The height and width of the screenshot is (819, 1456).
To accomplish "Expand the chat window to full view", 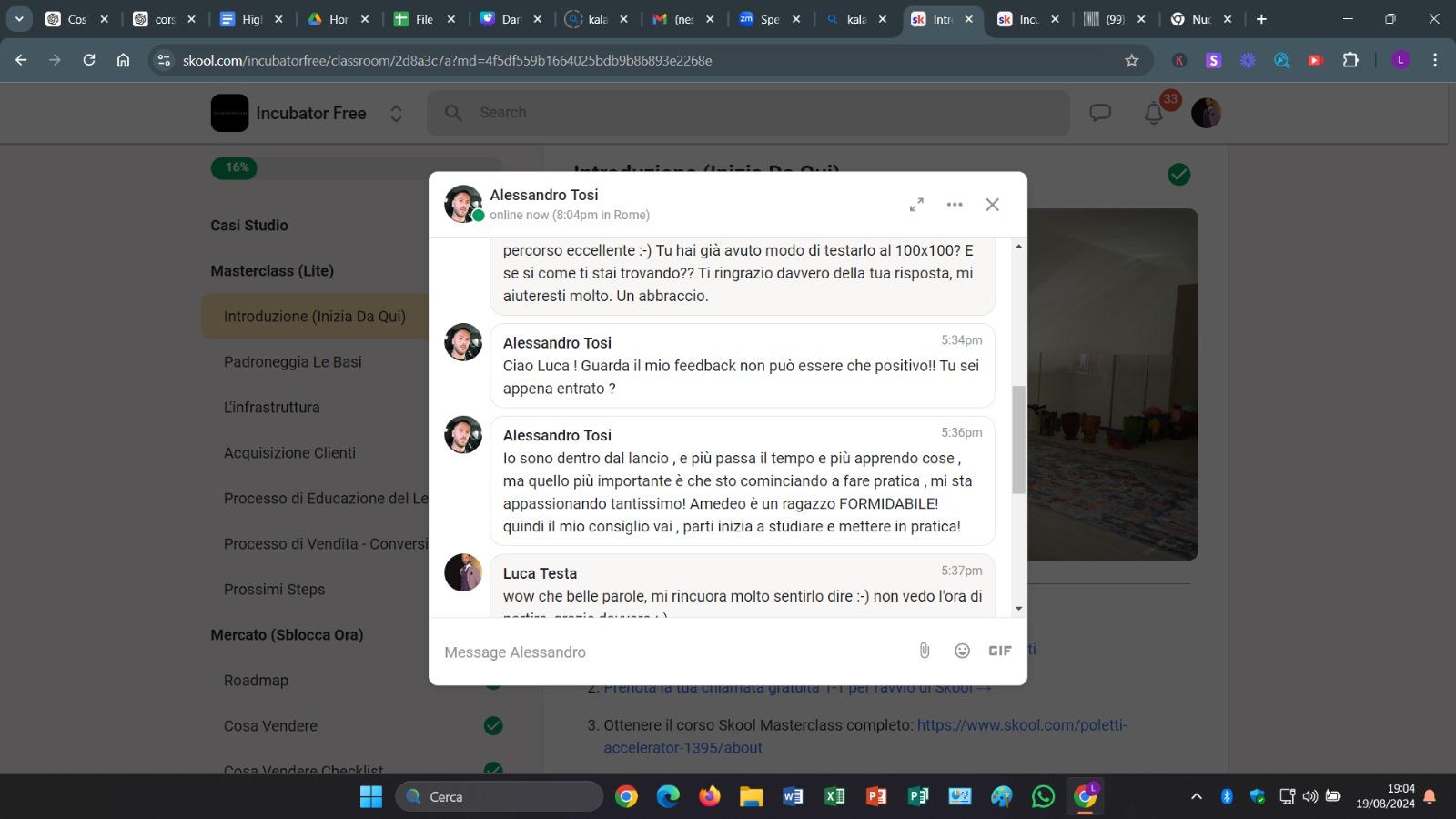I will pyautogui.click(x=916, y=205).
